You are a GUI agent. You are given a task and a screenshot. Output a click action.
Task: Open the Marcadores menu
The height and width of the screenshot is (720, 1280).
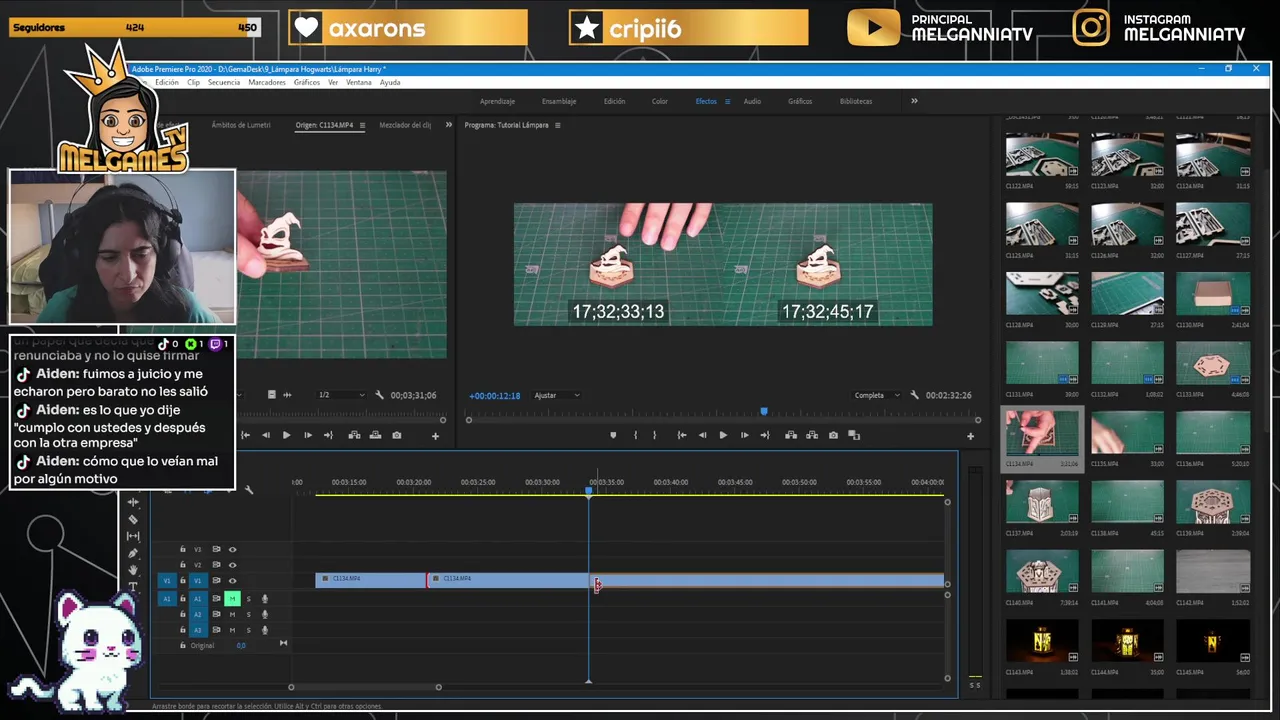[x=267, y=82]
